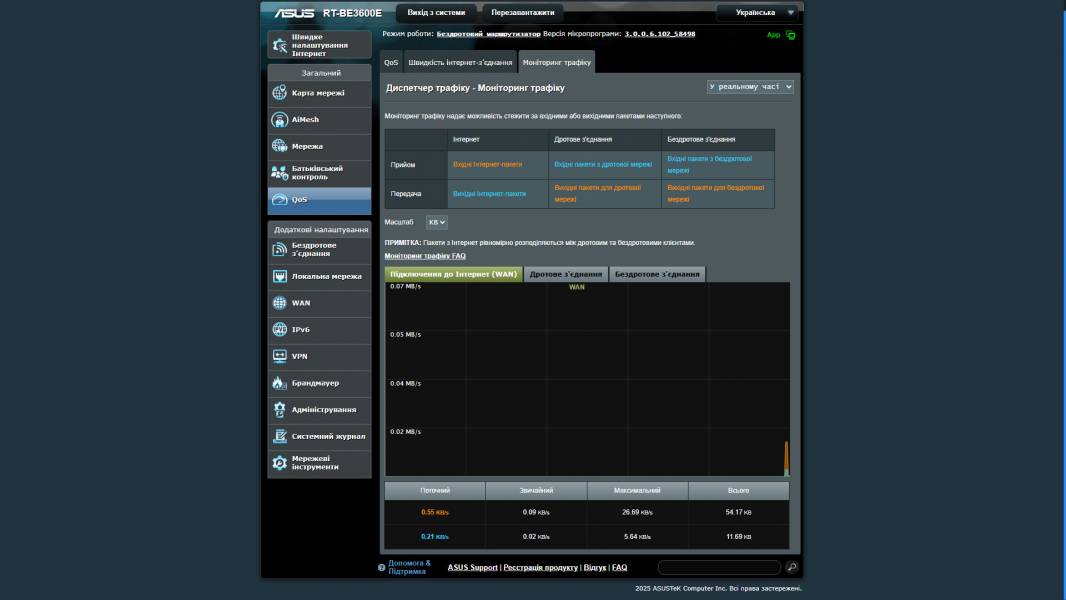
Task: Click the help question mark icon
Action: pos(381,567)
